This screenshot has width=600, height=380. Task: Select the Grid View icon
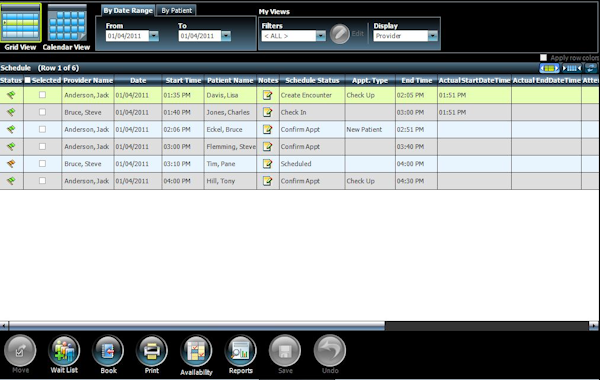coord(21,23)
